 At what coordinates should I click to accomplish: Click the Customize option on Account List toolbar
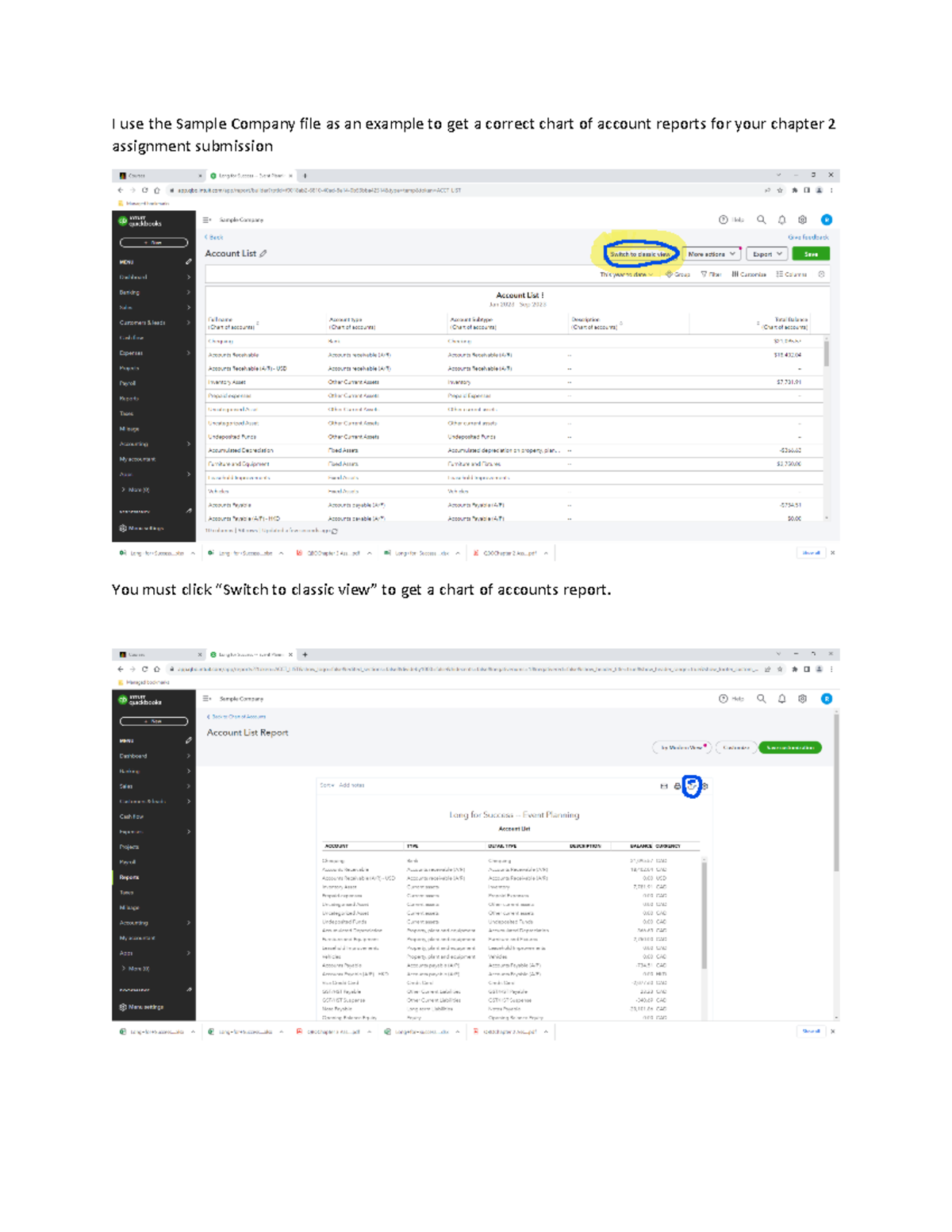coord(749,274)
